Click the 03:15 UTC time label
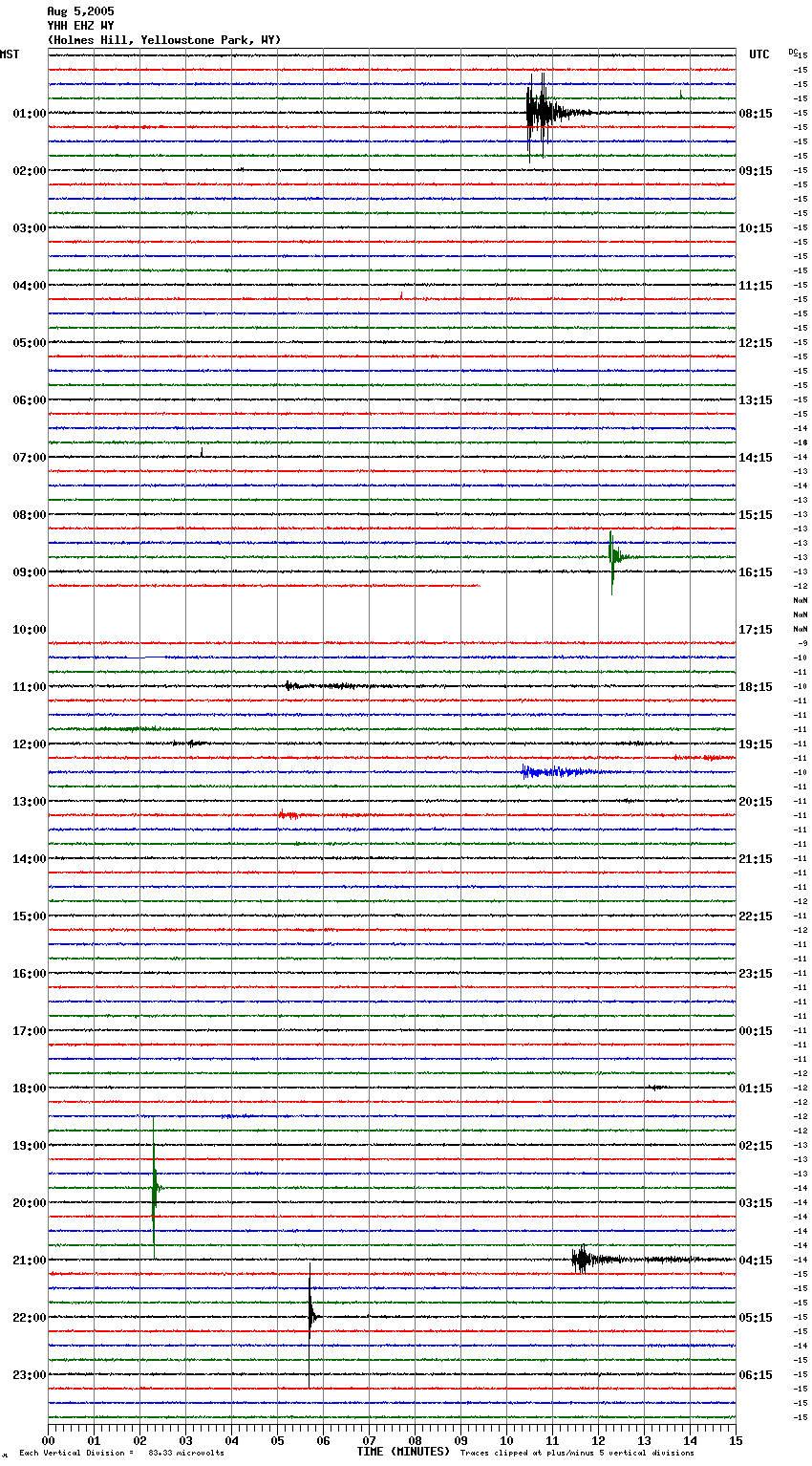This screenshot has width=812, height=1466. pos(756,1203)
